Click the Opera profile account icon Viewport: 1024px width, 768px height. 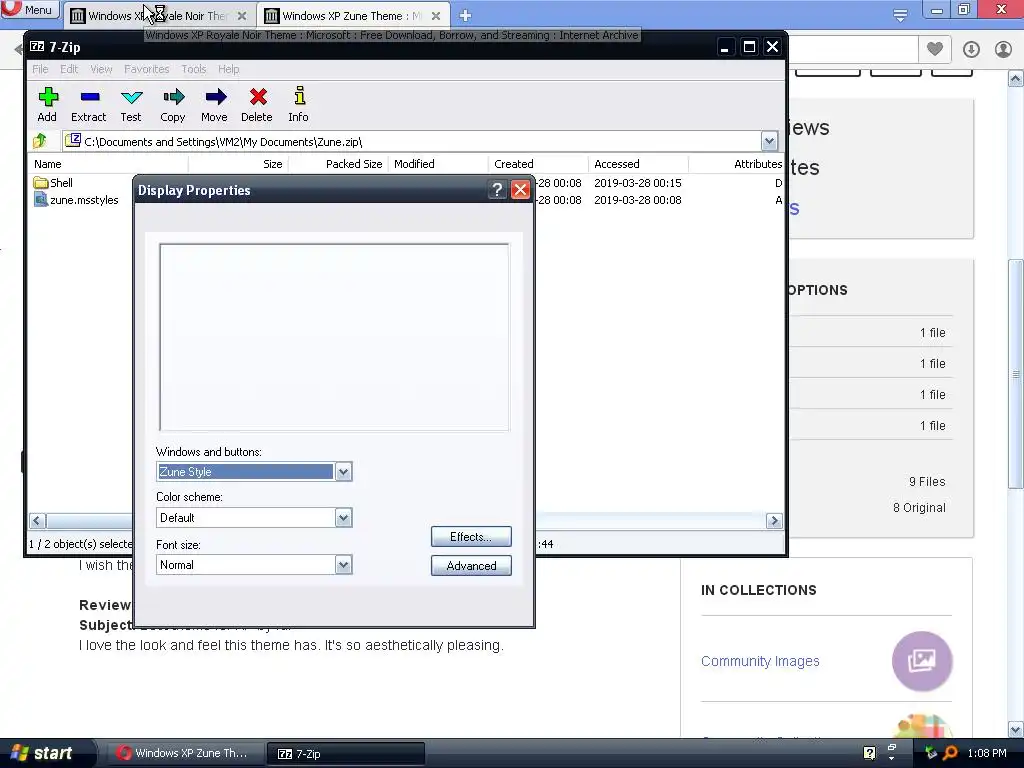[1003, 49]
